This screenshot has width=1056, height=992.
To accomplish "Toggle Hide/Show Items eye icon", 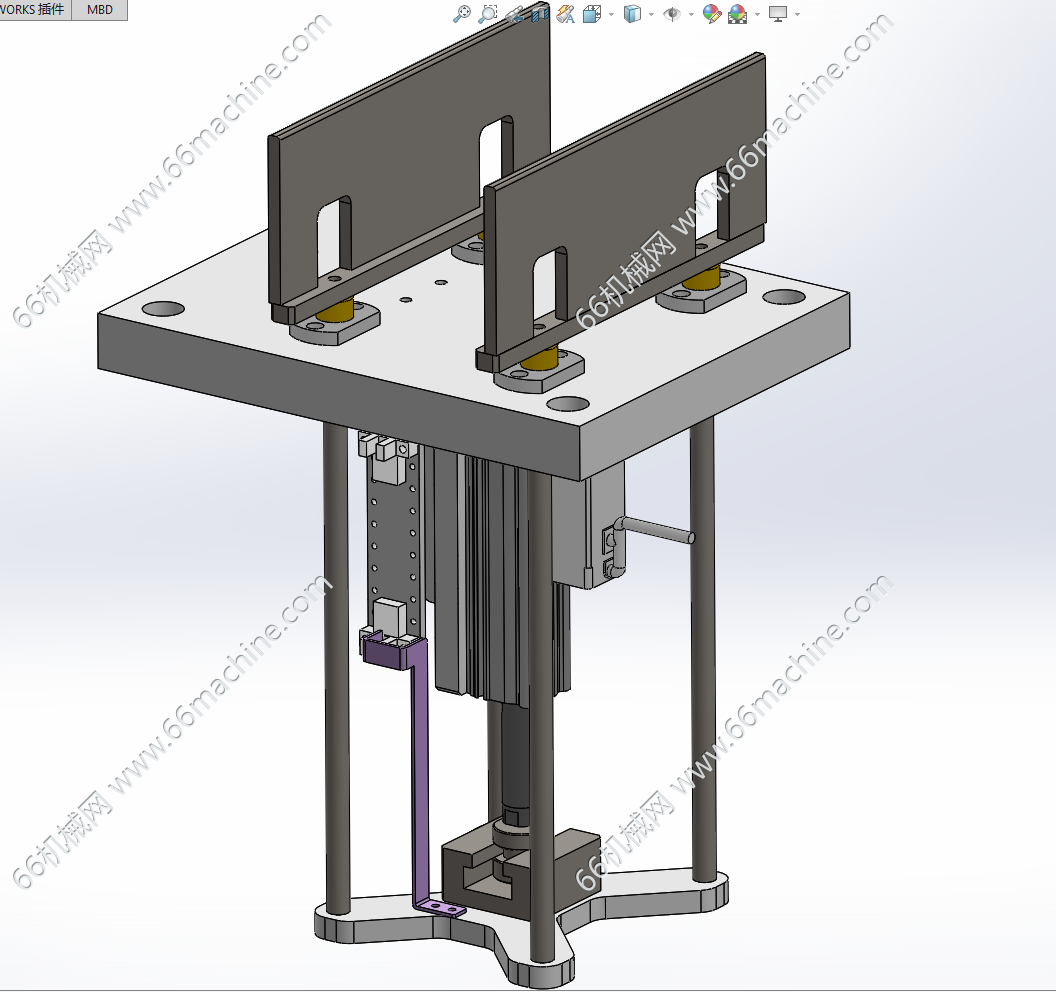I will (673, 13).
